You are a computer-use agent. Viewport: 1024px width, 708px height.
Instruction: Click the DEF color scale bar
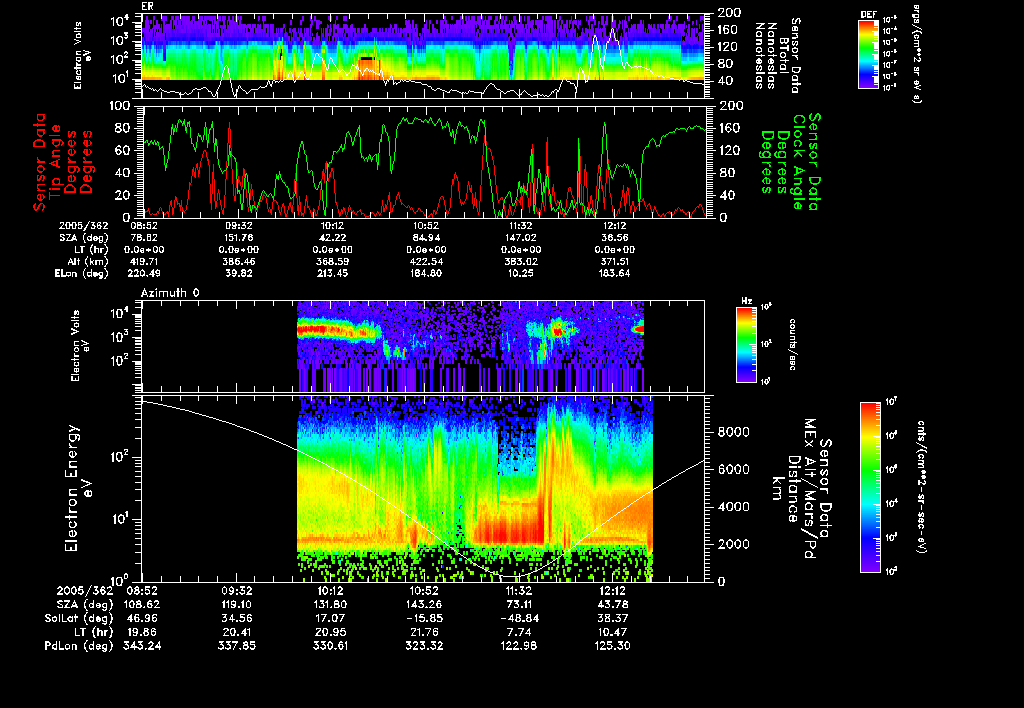[x=868, y=54]
